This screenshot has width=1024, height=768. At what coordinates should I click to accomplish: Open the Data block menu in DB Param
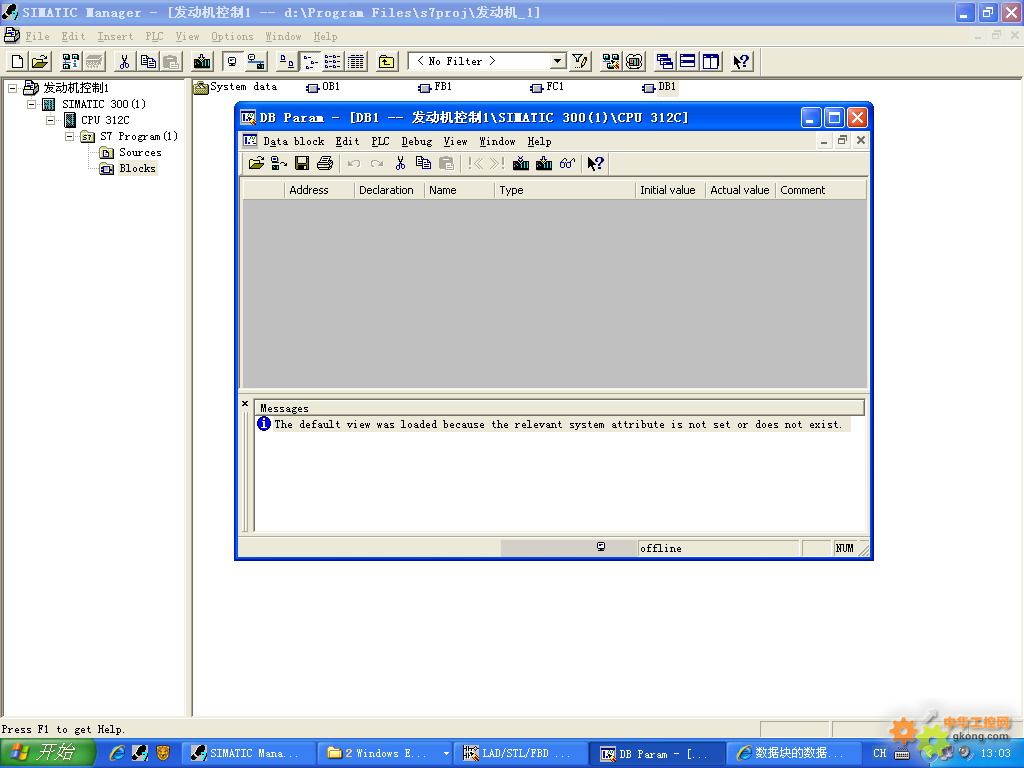click(294, 142)
